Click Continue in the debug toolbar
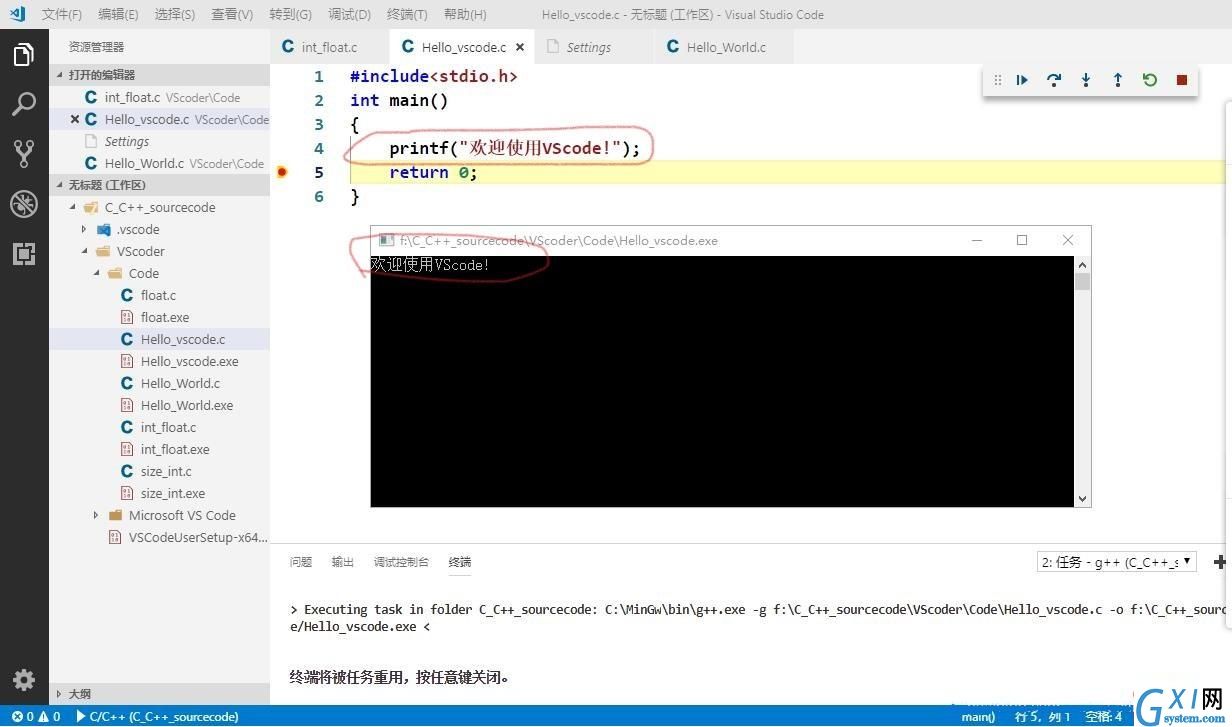This screenshot has width=1232, height=727. [1022, 80]
